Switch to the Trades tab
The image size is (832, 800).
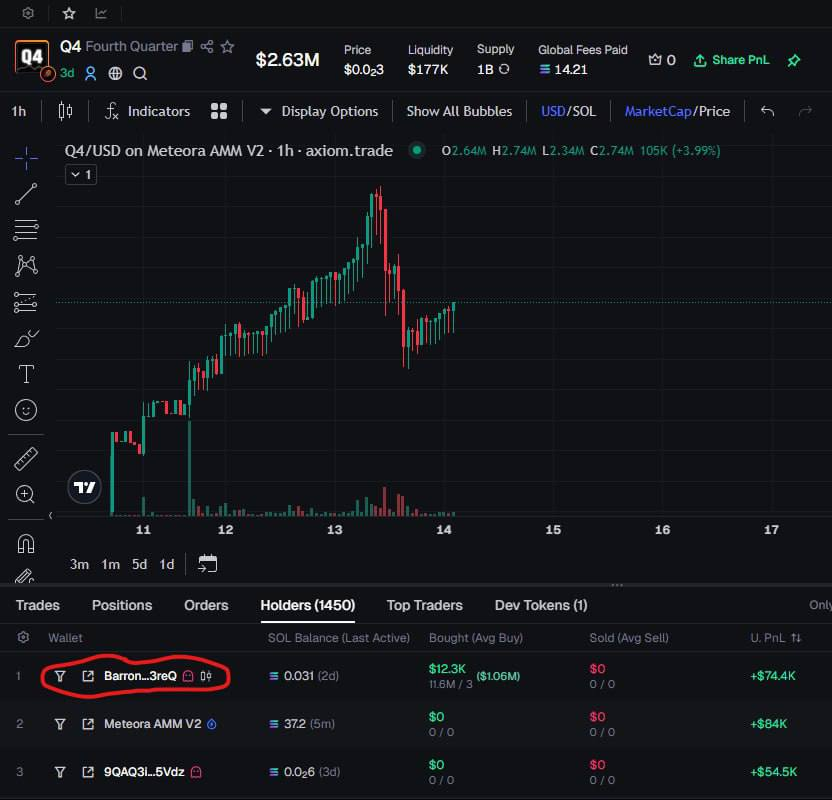coord(38,605)
